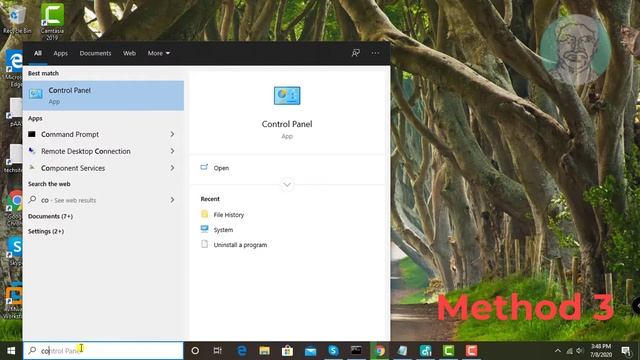Open Task View from taskbar
Screen dimensions: 640x360
coord(218,351)
